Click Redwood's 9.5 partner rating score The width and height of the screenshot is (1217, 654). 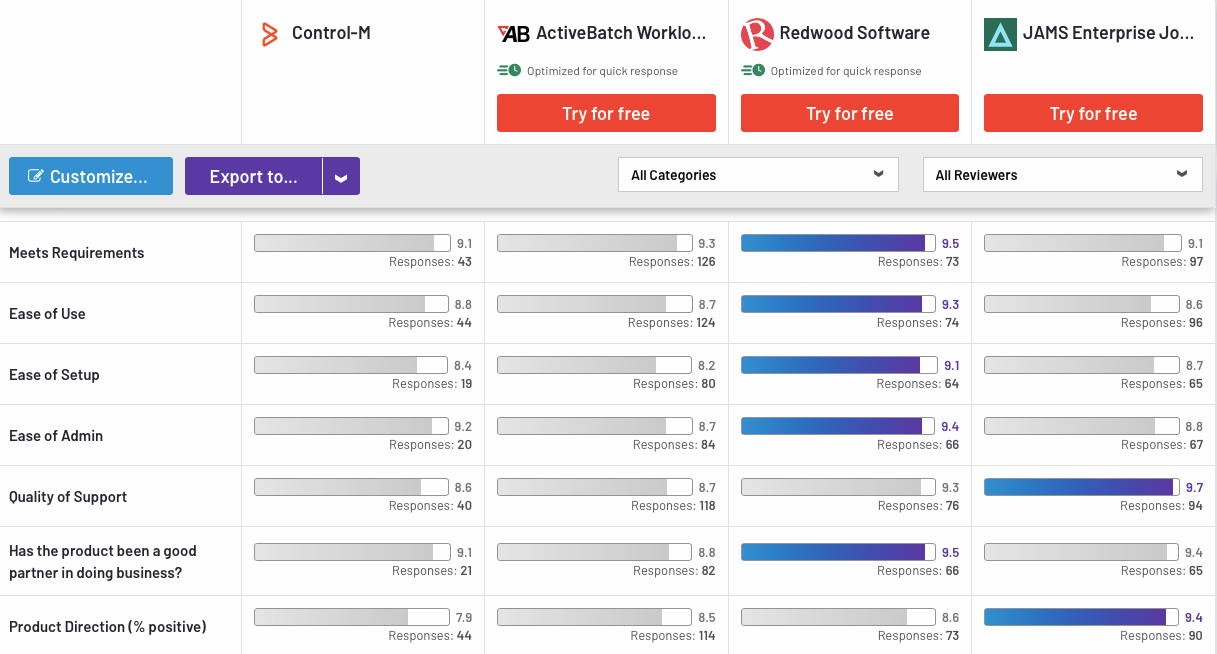pyautogui.click(x=949, y=551)
